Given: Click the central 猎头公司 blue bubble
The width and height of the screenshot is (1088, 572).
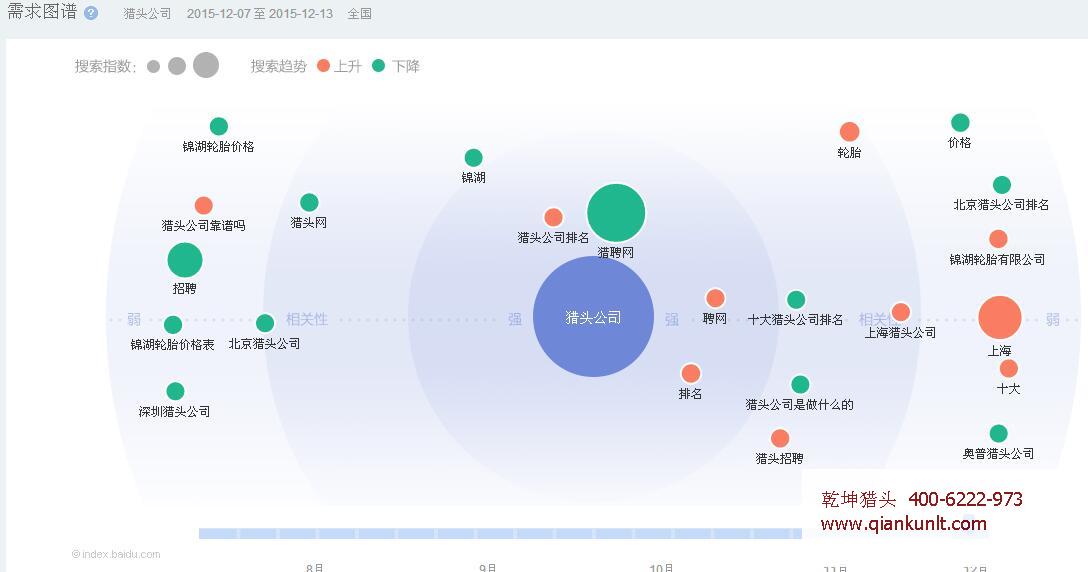Looking at the screenshot, I should pos(593,317).
